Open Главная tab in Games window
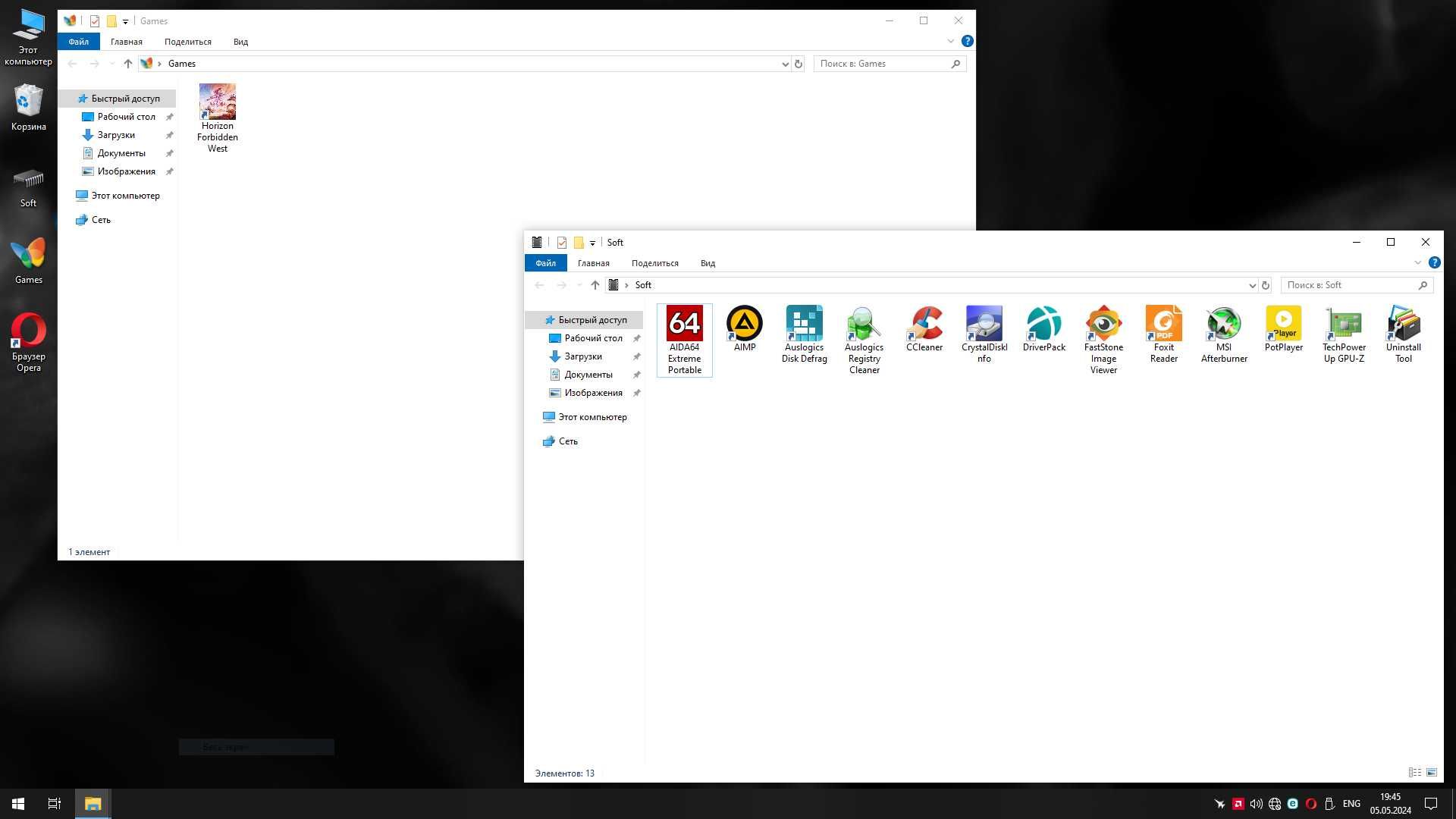The height and width of the screenshot is (819, 1456). [126, 42]
